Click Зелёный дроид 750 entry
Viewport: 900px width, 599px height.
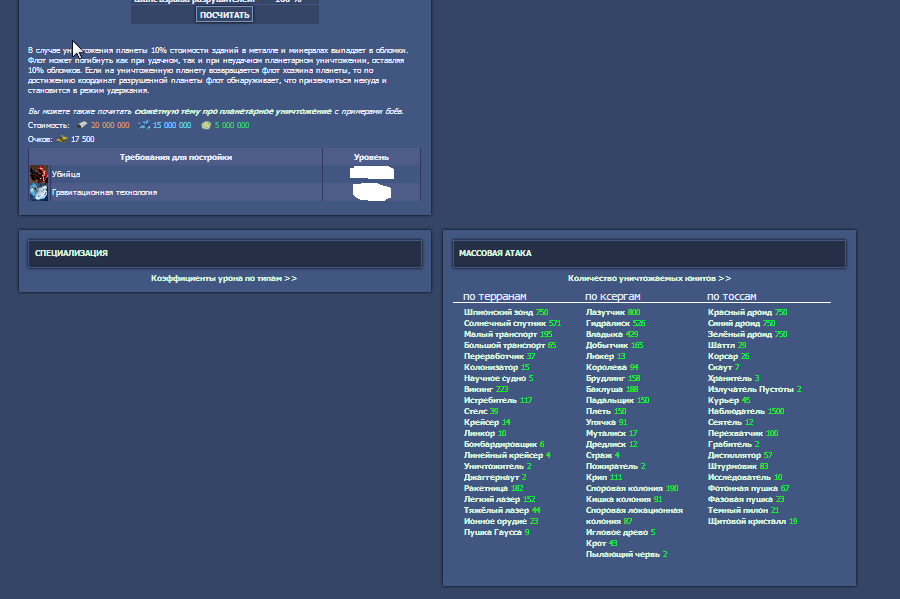(747, 334)
